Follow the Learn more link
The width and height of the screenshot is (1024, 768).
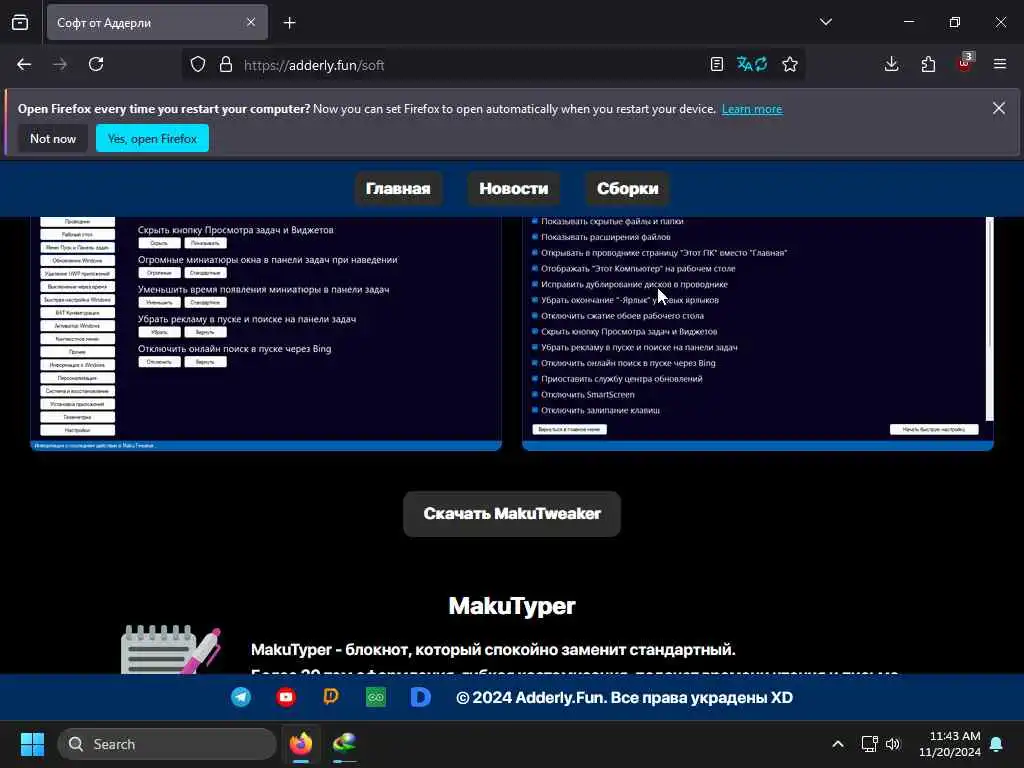752,108
